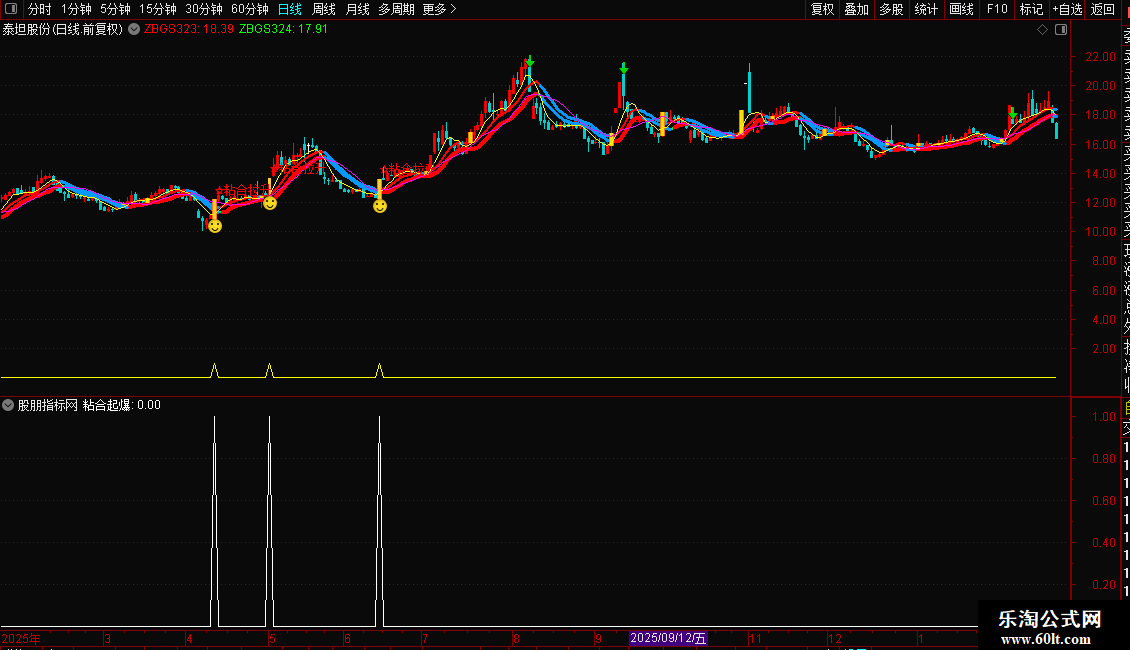The image size is (1130, 650).
Task: Open 统计 statistics tool
Action: click(x=926, y=9)
